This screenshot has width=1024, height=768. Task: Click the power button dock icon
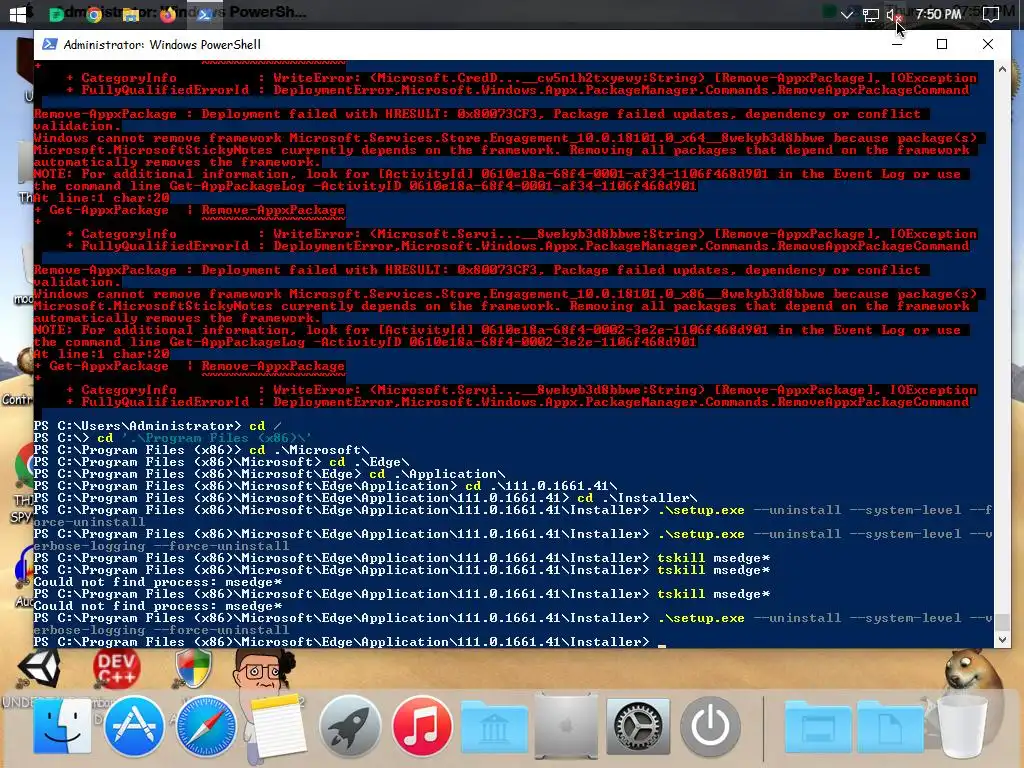[x=710, y=726]
